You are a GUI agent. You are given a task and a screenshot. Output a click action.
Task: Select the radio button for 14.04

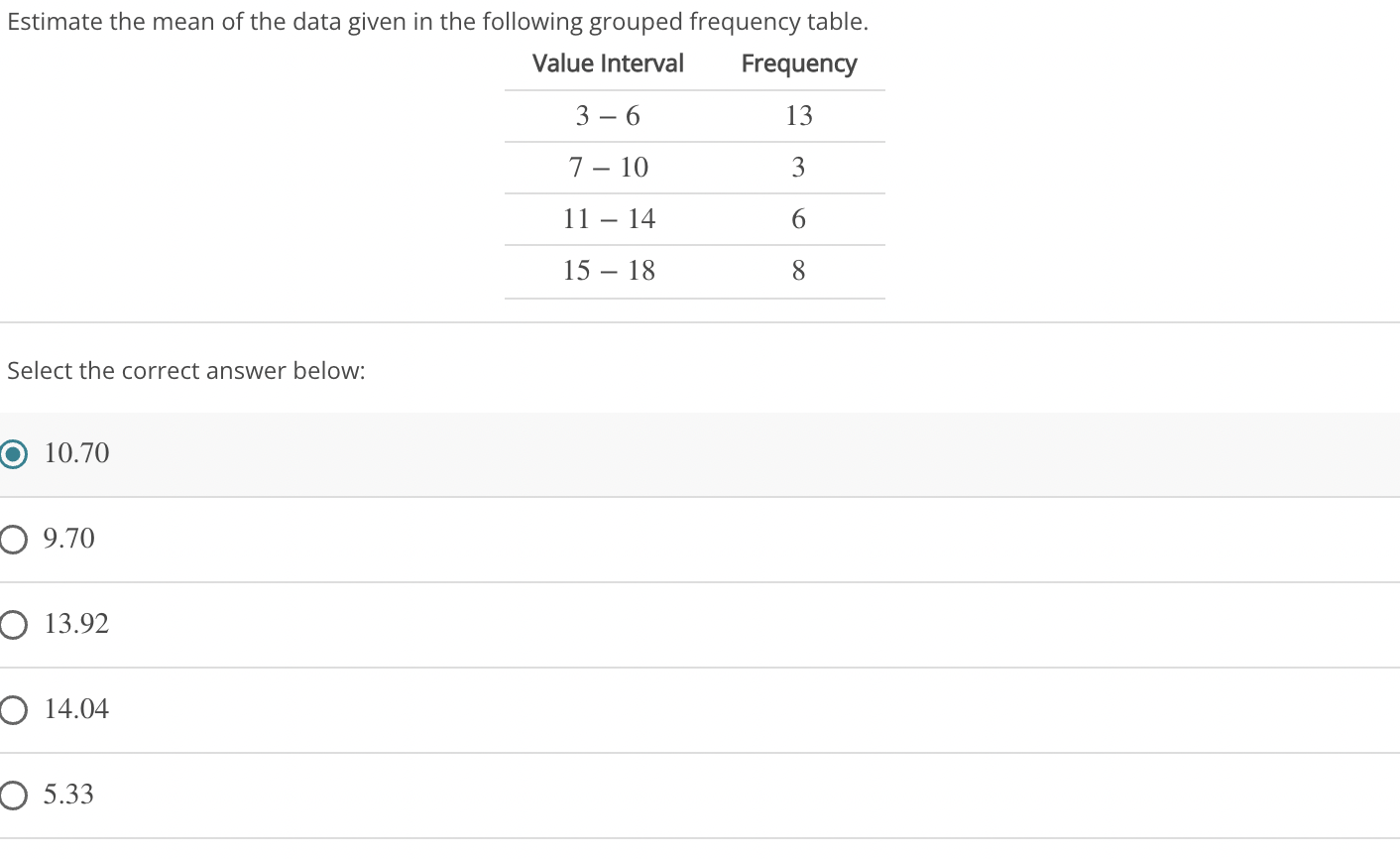point(13,709)
